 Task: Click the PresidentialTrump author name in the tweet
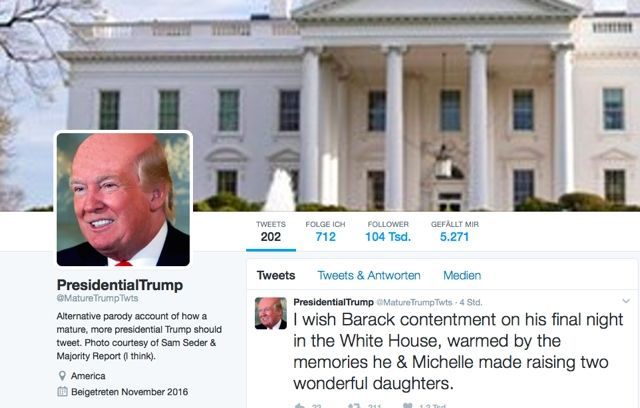pos(333,302)
